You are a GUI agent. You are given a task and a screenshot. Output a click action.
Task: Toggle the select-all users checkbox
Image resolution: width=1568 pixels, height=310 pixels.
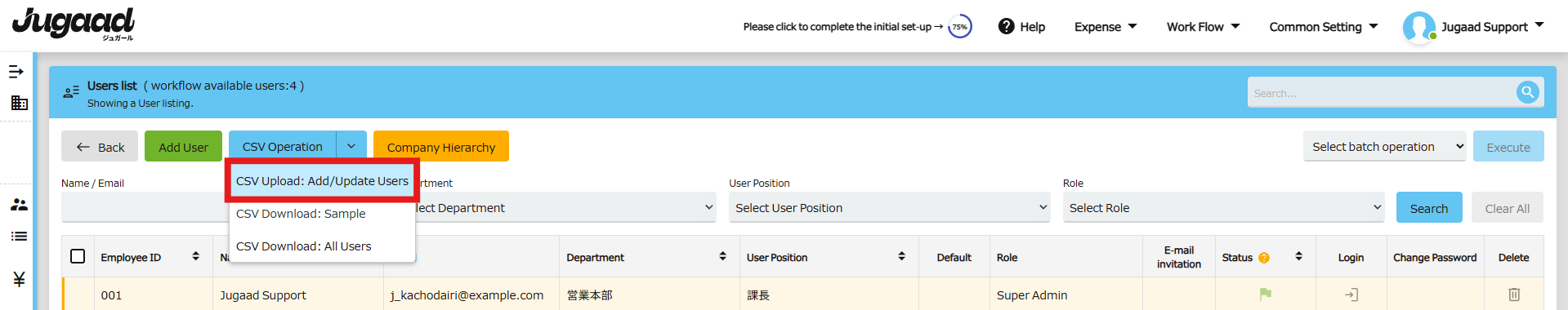(x=78, y=256)
